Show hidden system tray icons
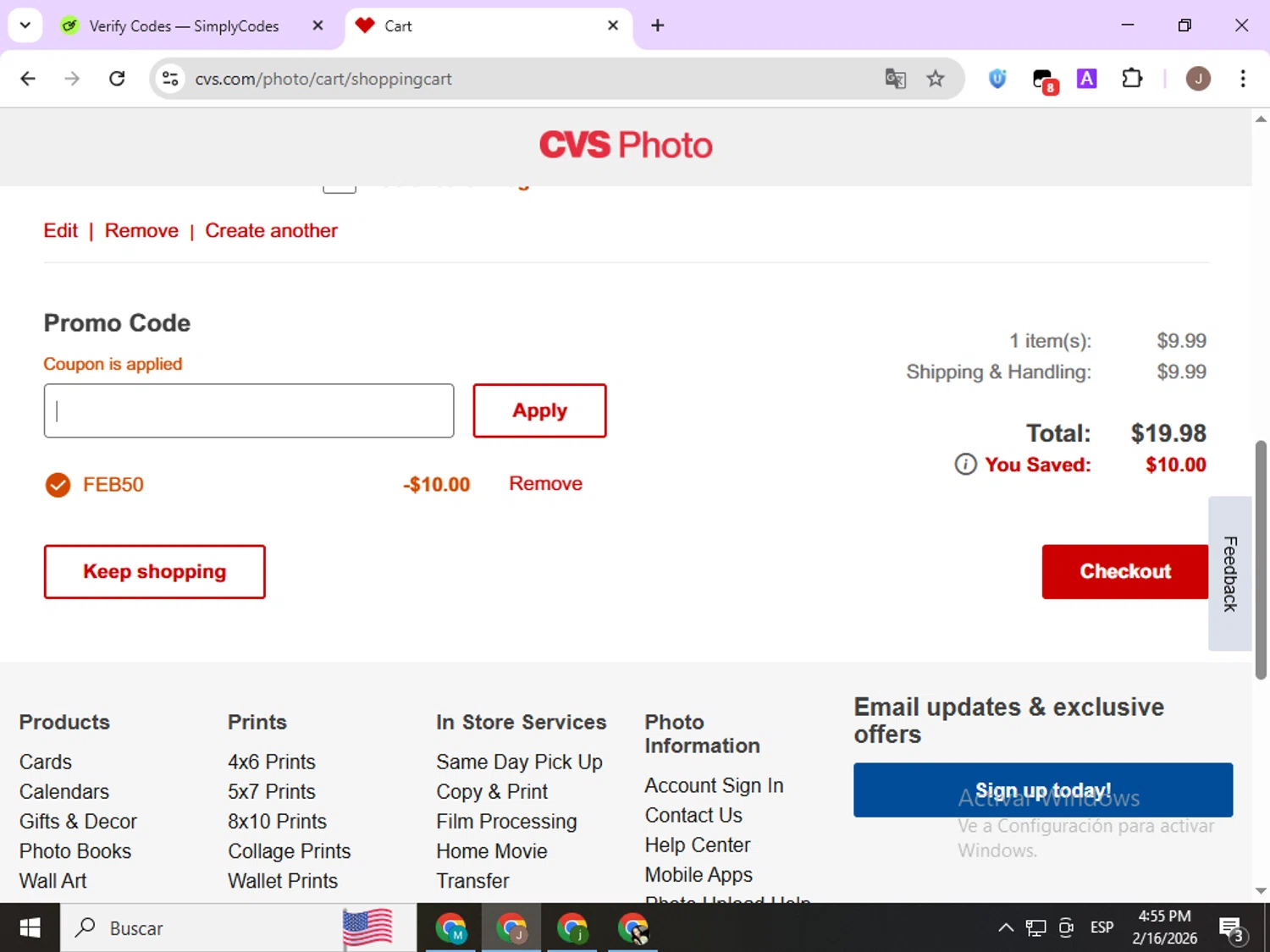Image resolution: width=1270 pixels, height=952 pixels. [1006, 928]
